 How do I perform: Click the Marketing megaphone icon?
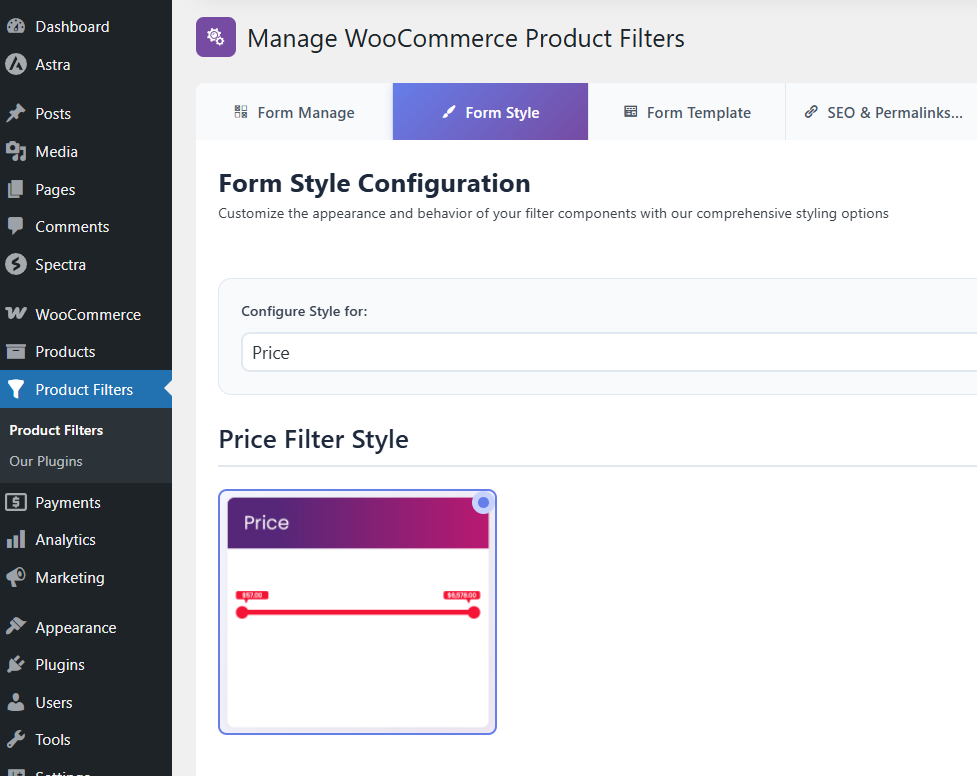point(16,577)
